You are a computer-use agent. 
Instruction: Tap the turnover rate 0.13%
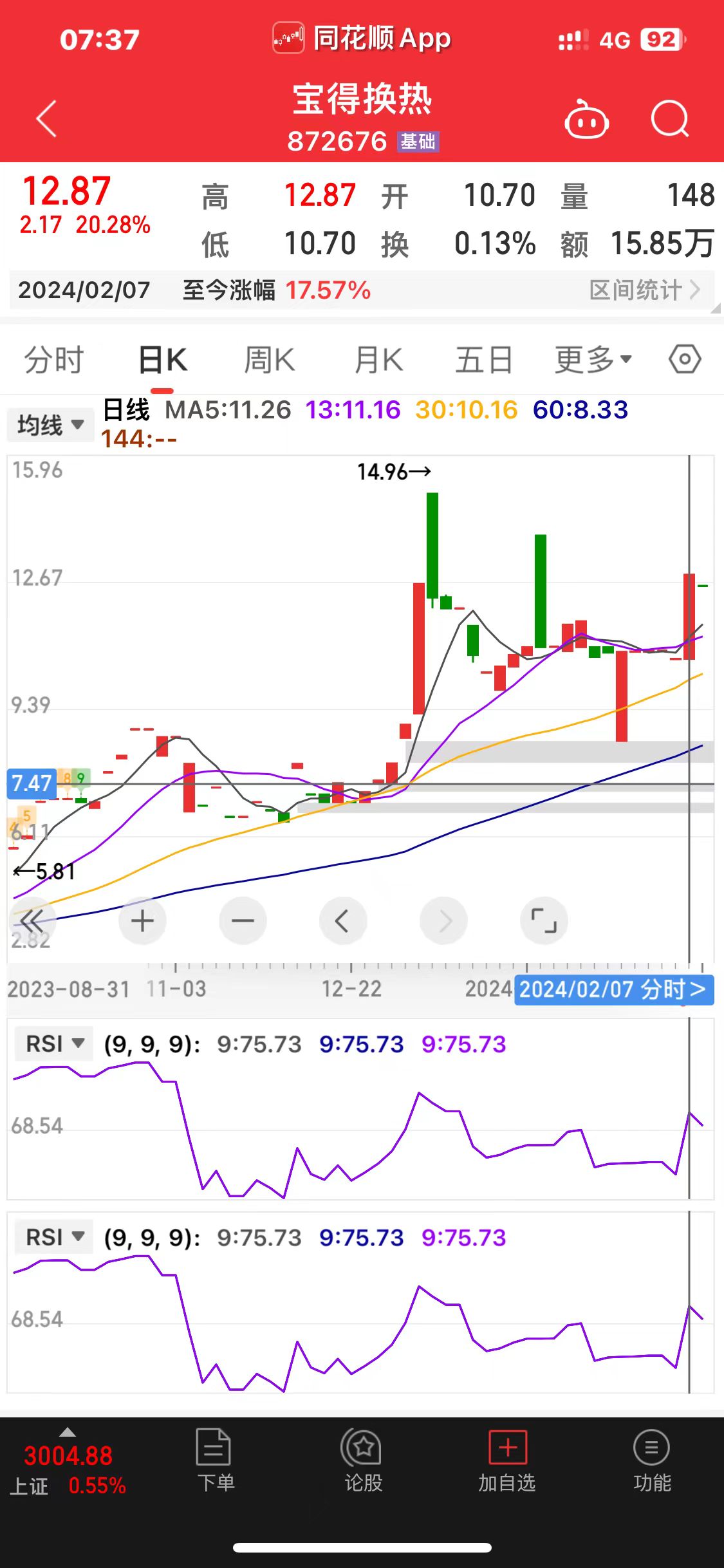point(495,244)
